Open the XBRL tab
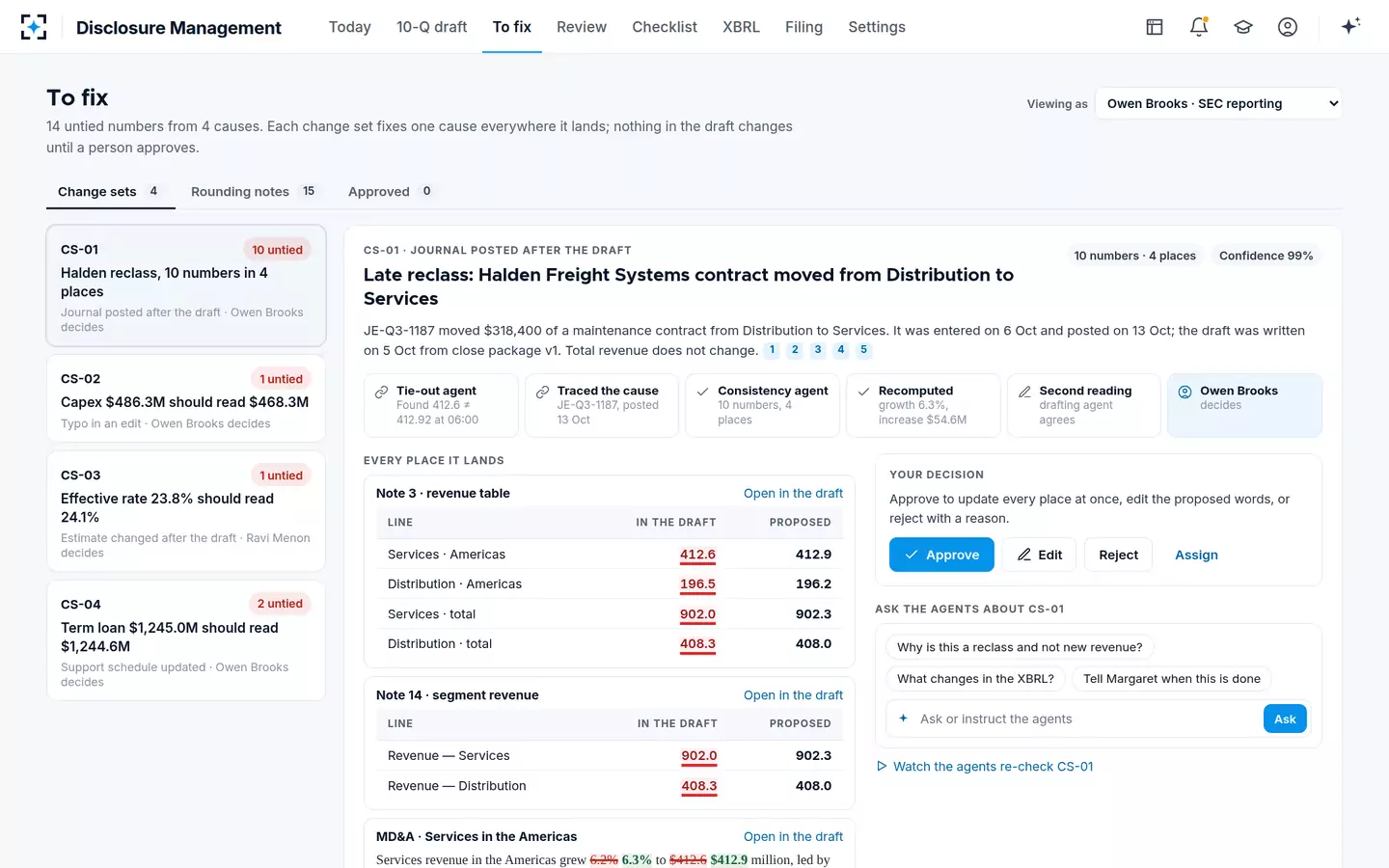The width and height of the screenshot is (1389, 868). pos(741,27)
